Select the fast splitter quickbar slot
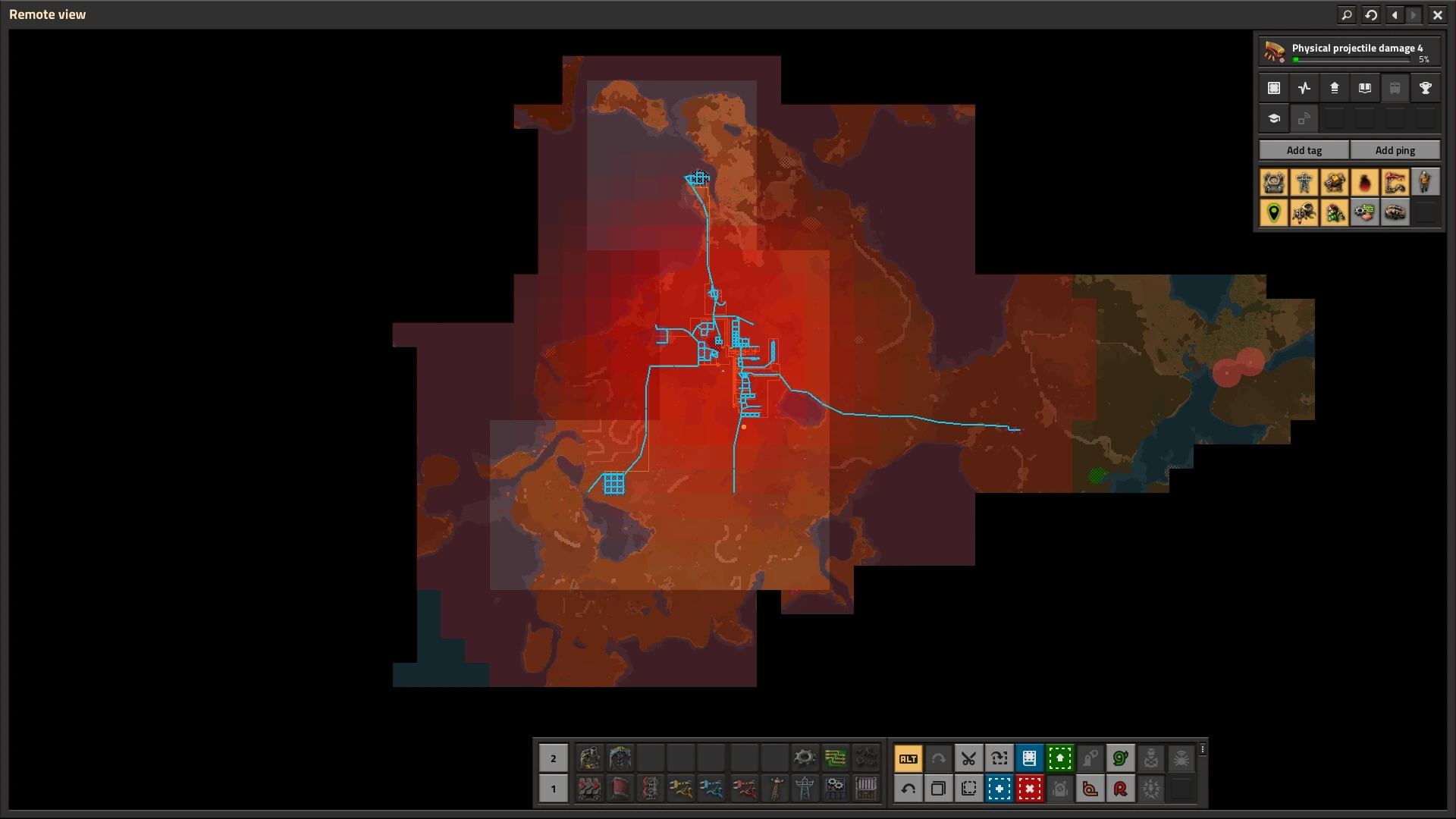1456x819 pixels. [x=650, y=789]
